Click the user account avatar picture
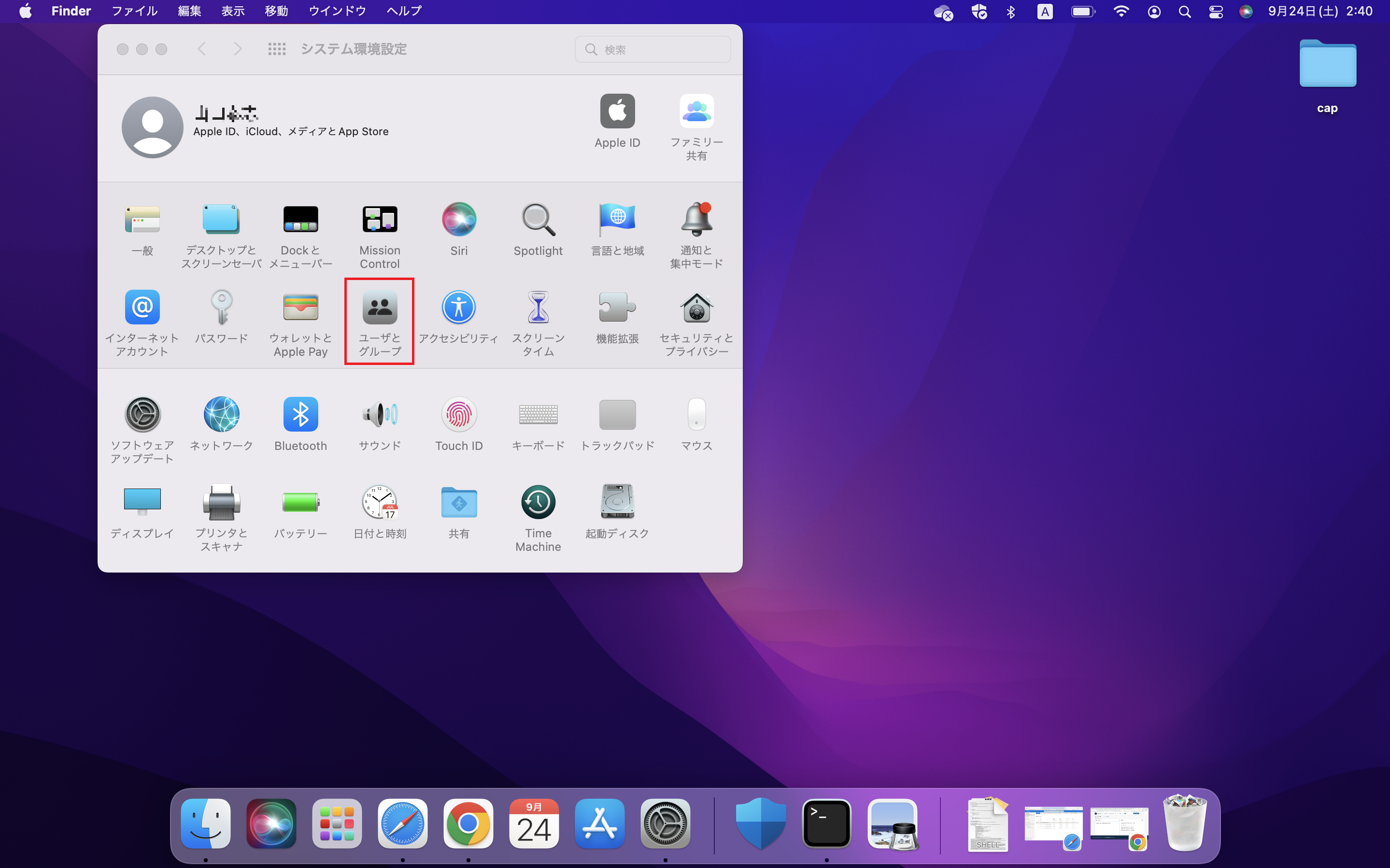Viewport: 1390px width, 868px height. coord(152,127)
